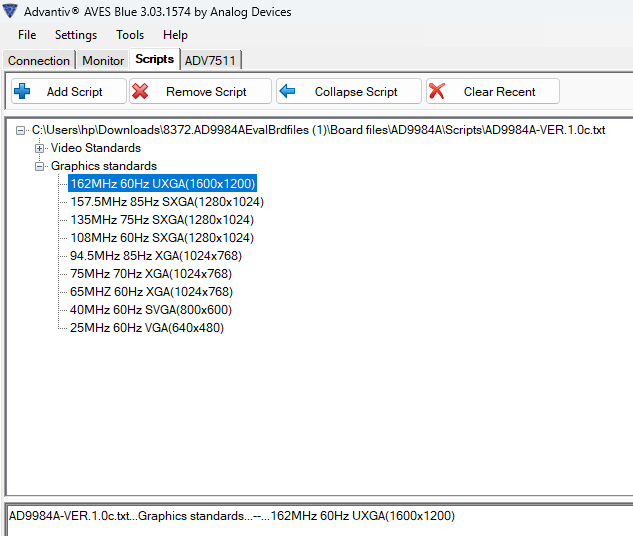The width and height of the screenshot is (633, 536).
Task: Switch to the Monitor tab
Action: (x=103, y=61)
